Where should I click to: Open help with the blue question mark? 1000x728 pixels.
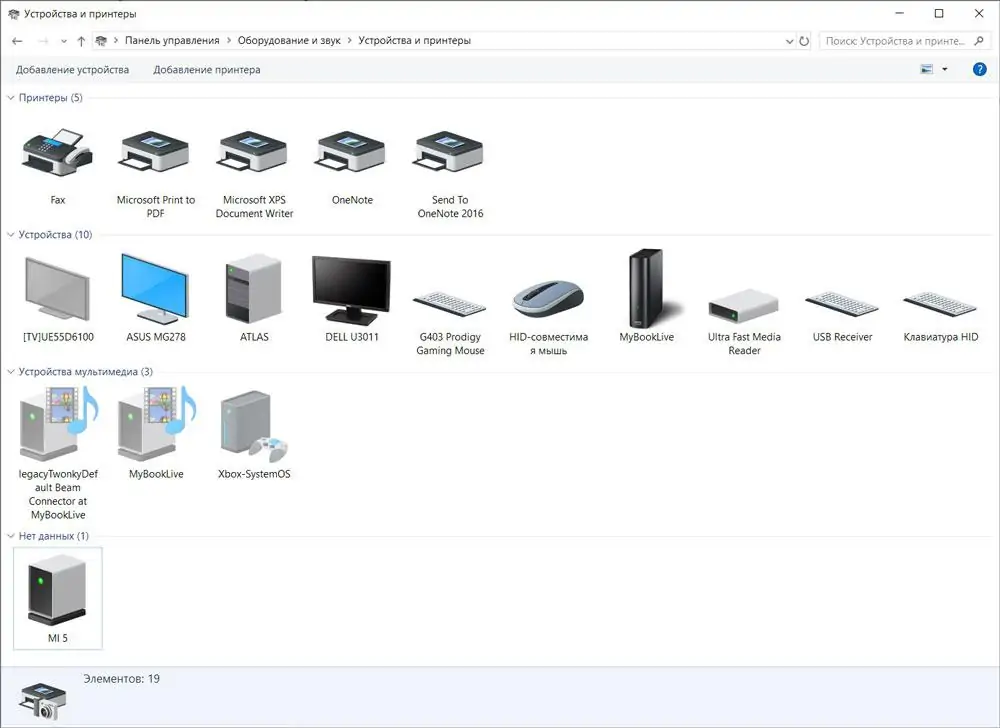(x=980, y=69)
